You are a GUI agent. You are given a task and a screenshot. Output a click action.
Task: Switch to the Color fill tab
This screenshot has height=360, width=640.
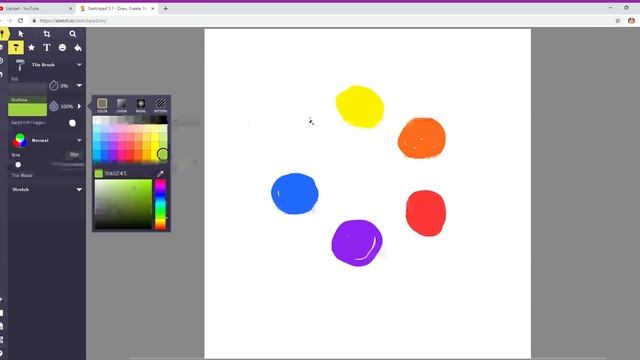click(x=102, y=105)
